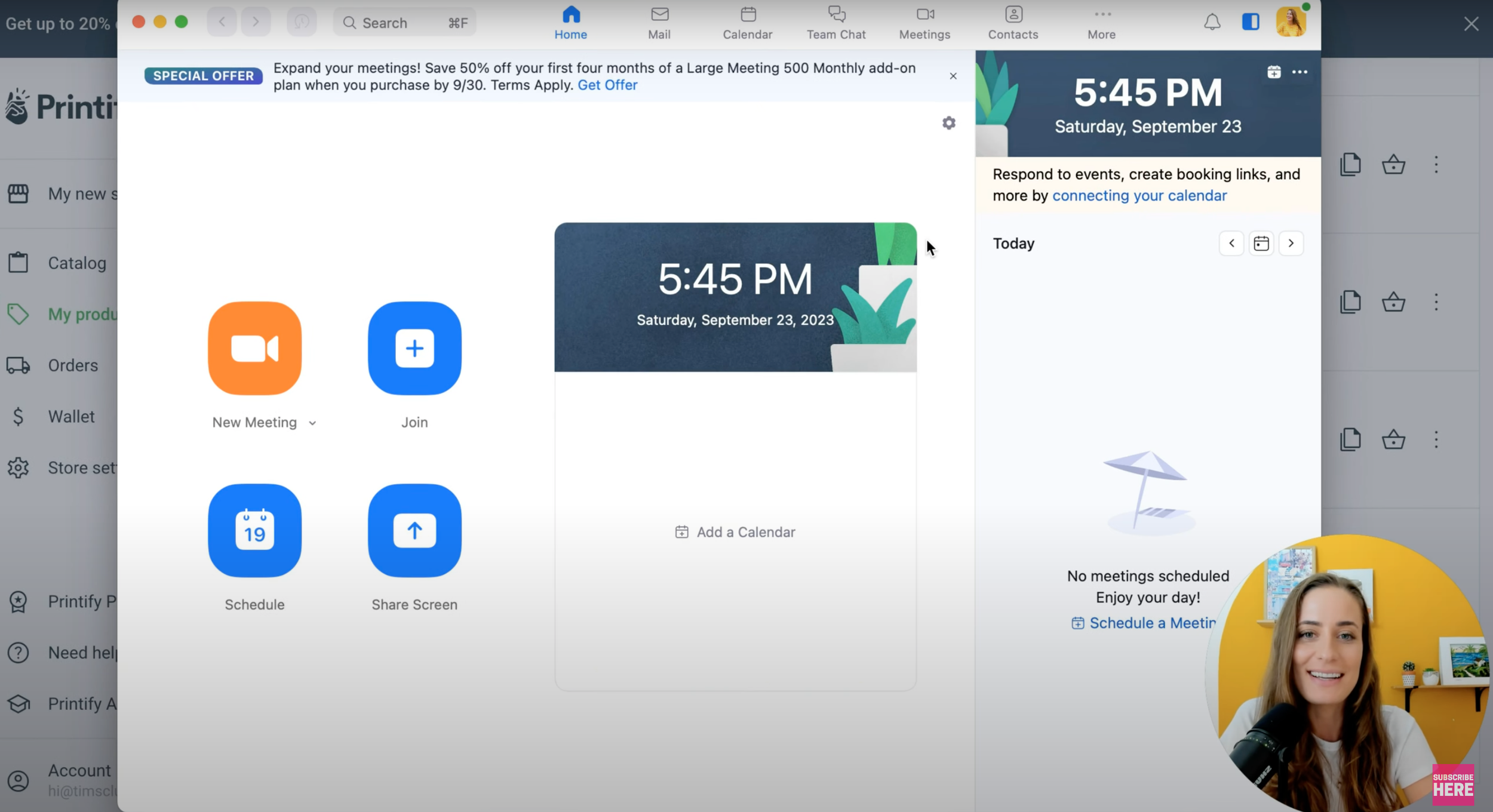This screenshot has width=1493, height=812.
Task: Click the Schedule a Meeting link
Action: point(1144,623)
